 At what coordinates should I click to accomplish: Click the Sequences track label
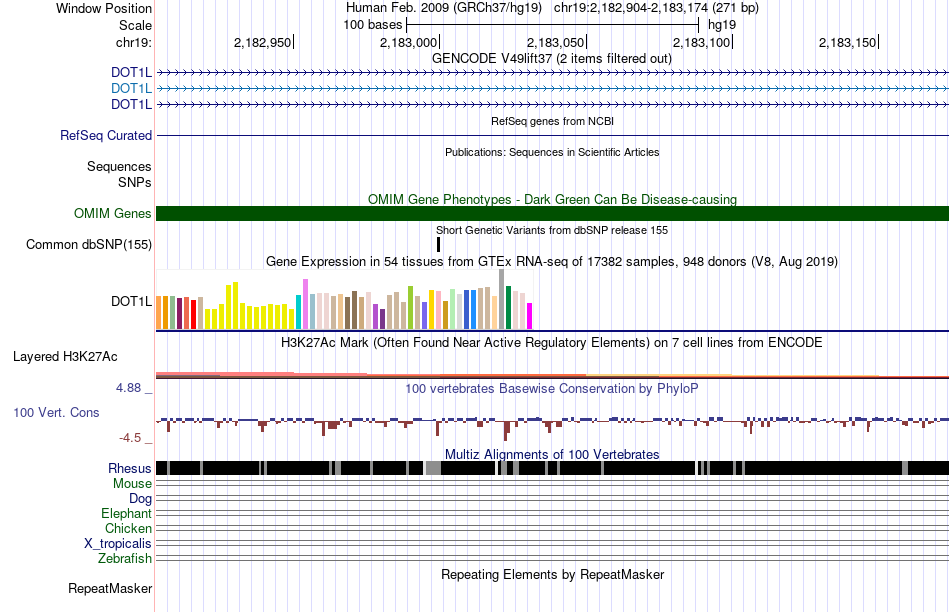click(x=119, y=166)
